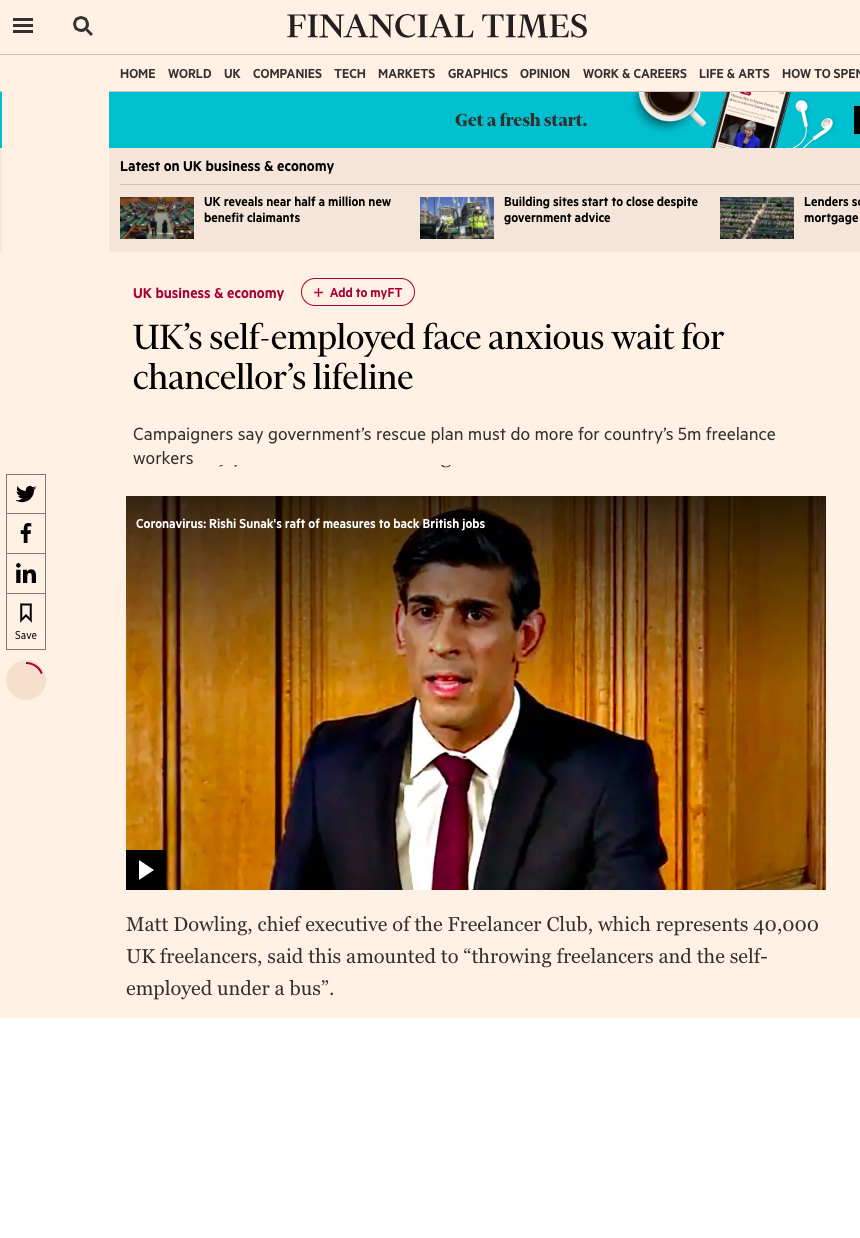
Task: Click the circular reading progress indicator
Action: click(x=26, y=680)
